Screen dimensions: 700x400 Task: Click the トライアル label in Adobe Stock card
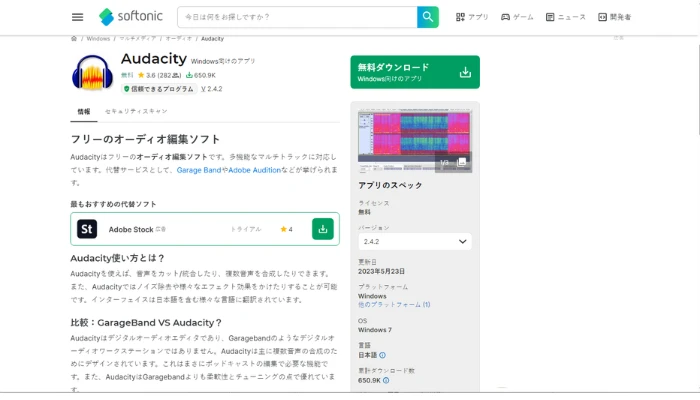click(246, 229)
